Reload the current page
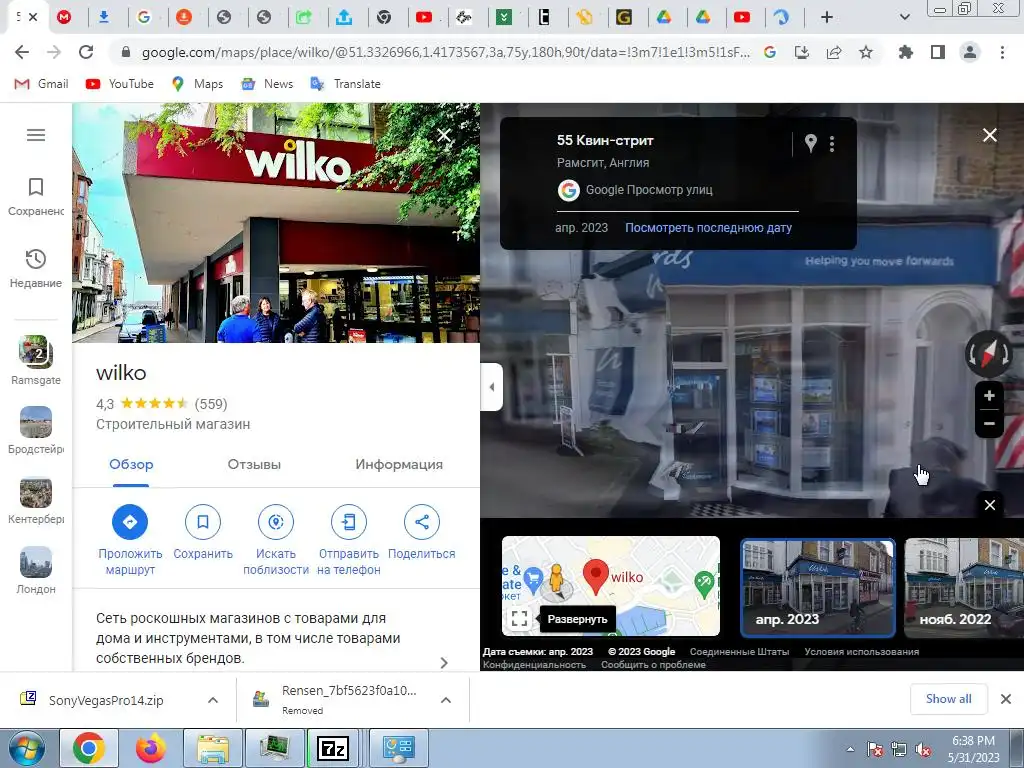1024x768 pixels. point(86,52)
